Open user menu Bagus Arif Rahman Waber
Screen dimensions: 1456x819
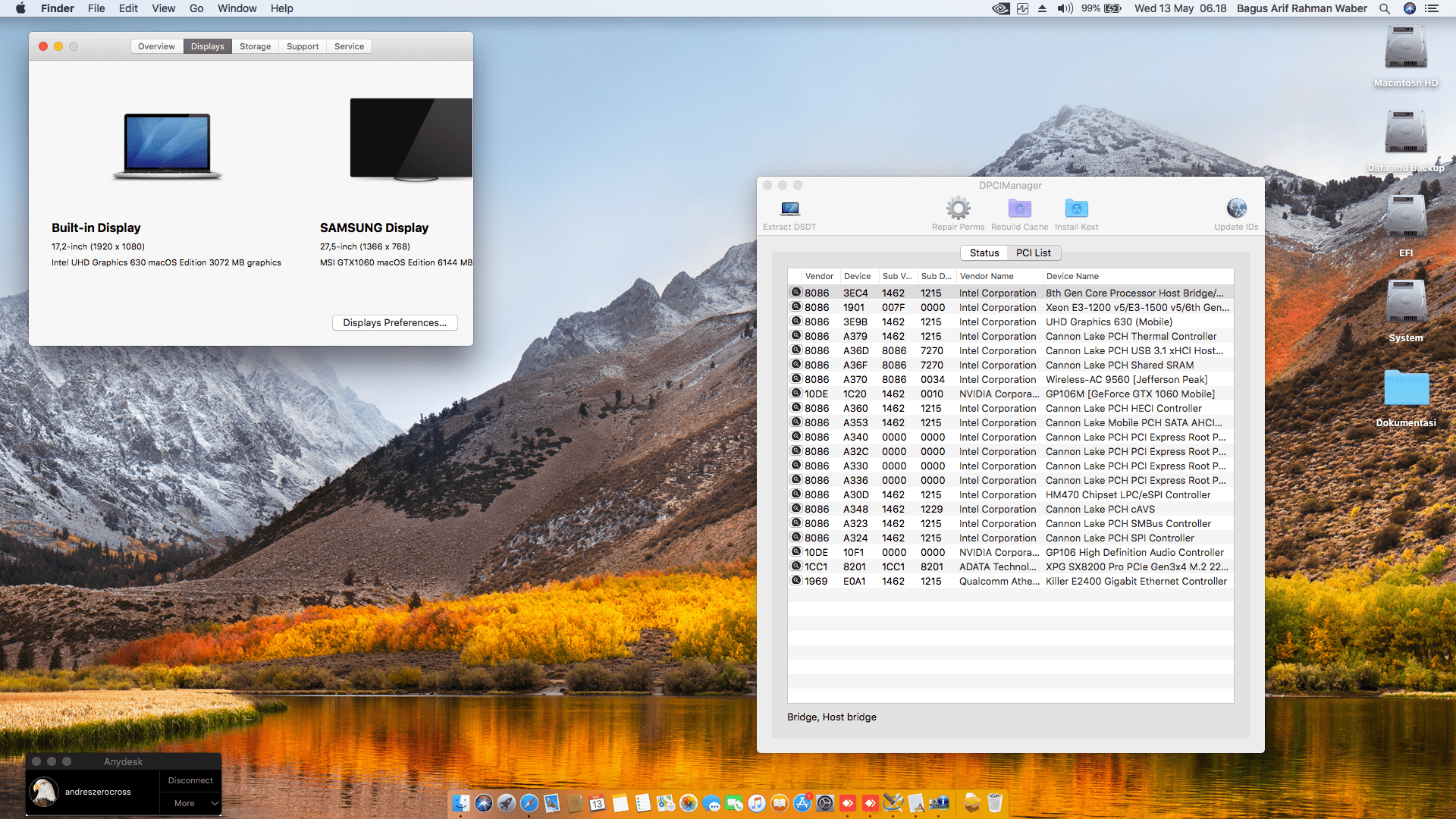point(1302,8)
